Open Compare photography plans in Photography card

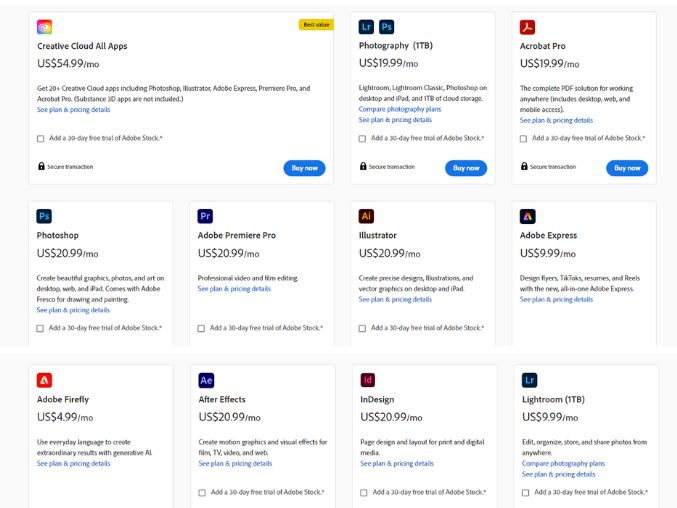click(x=400, y=109)
